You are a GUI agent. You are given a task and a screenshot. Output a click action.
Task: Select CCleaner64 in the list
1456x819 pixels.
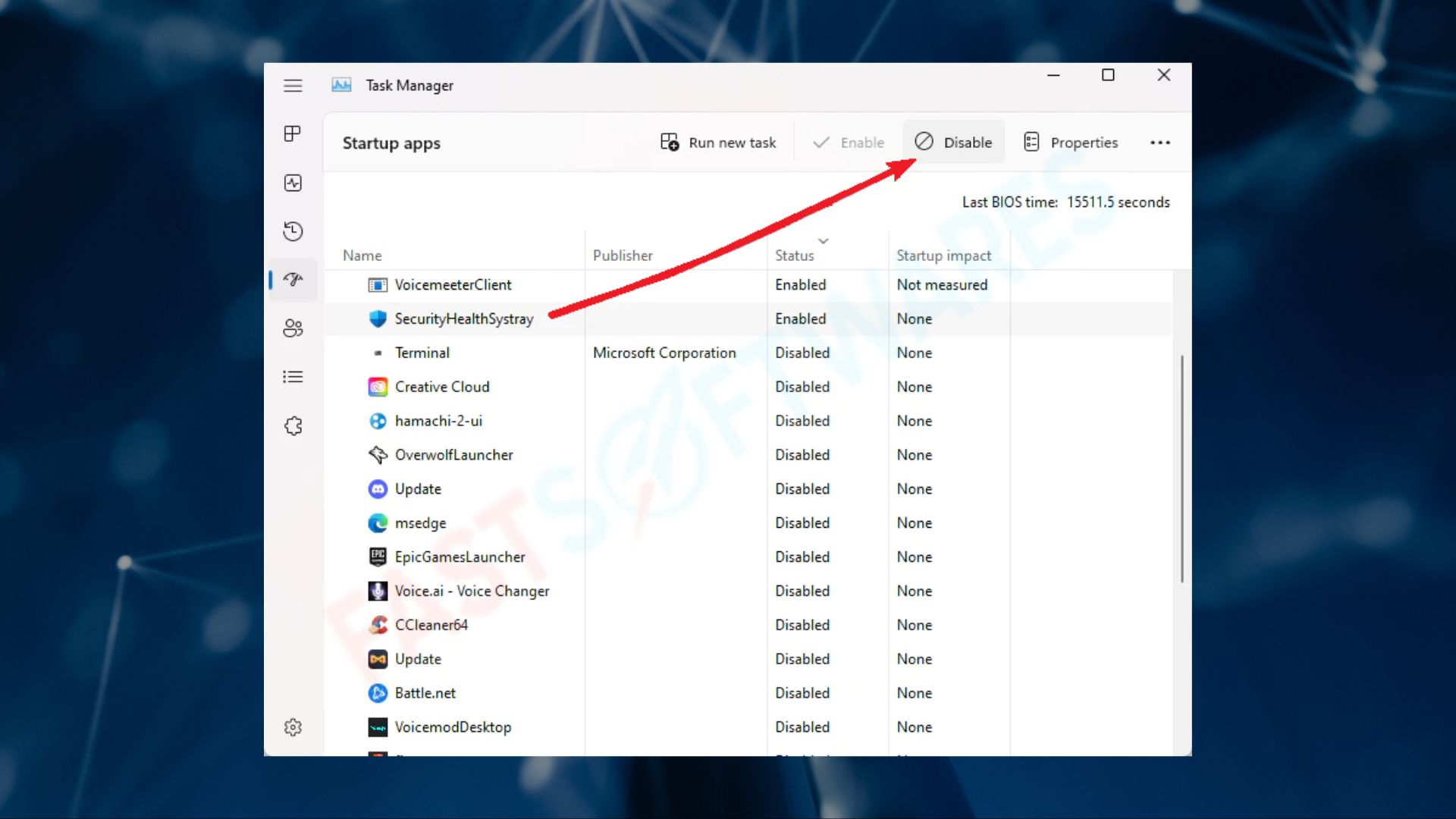pyautogui.click(x=431, y=625)
